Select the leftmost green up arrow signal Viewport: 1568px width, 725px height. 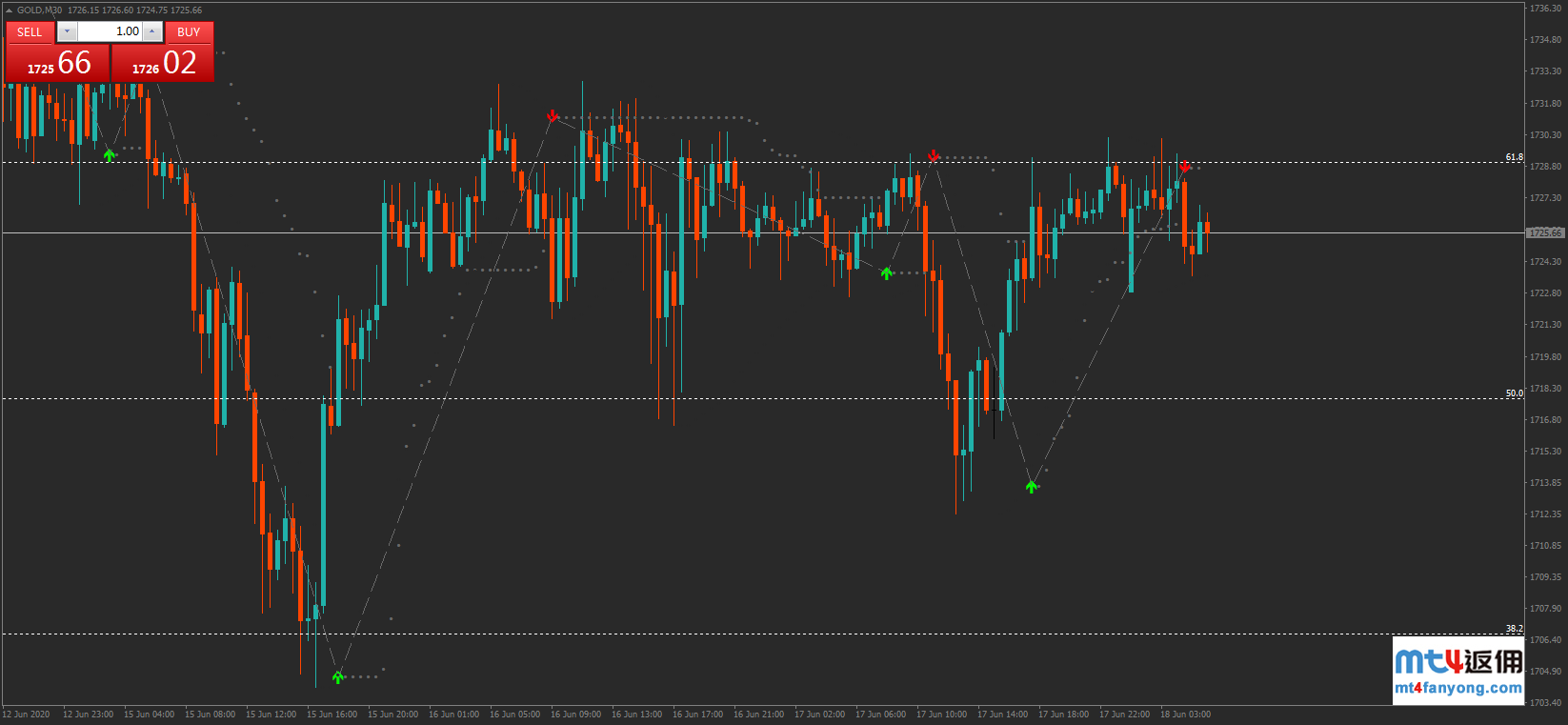(x=110, y=154)
